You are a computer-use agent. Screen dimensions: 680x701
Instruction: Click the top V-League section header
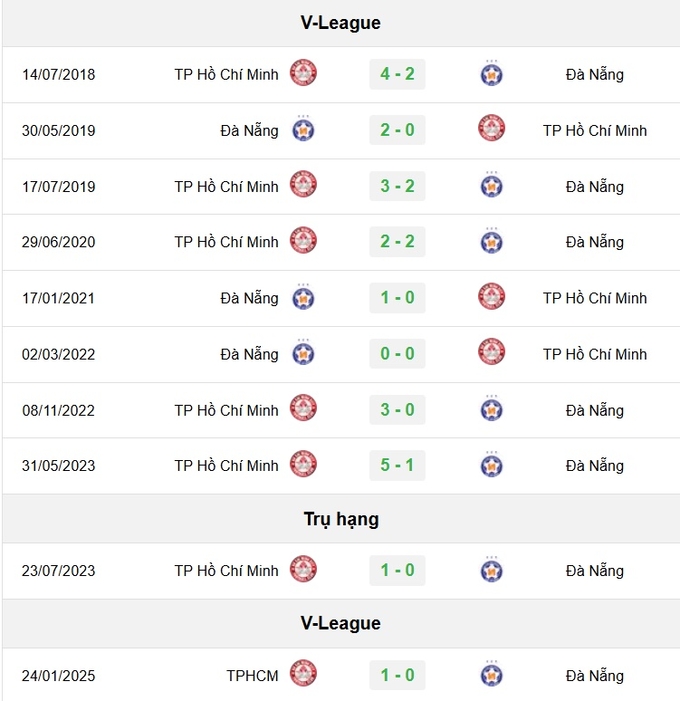pyautogui.click(x=341, y=23)
